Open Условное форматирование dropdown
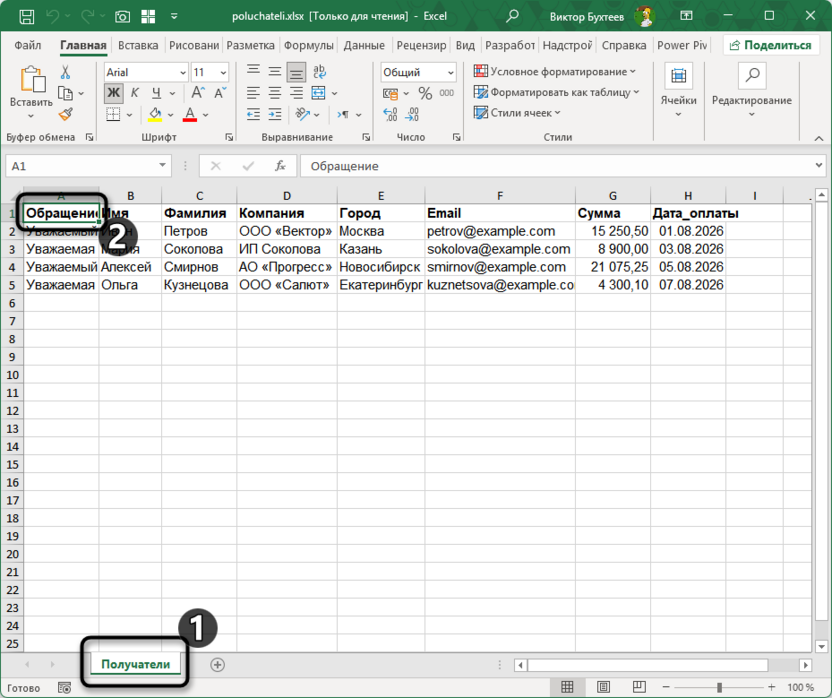832x698 pixels. [554, 72]
